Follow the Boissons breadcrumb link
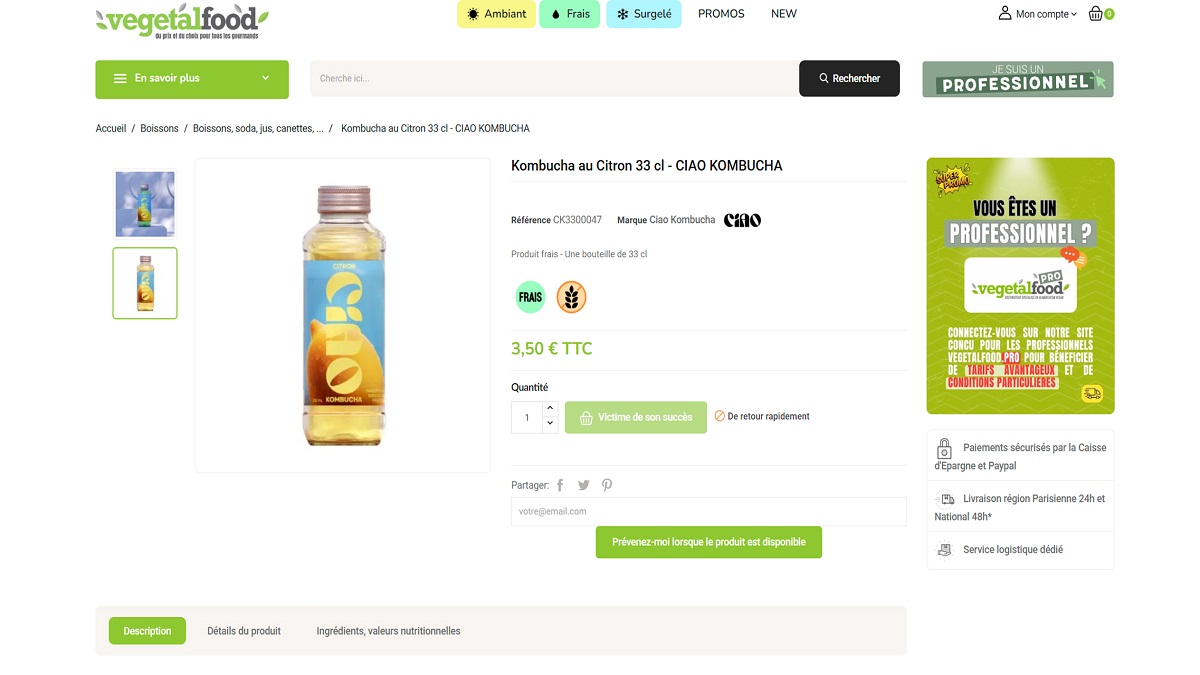The width and height of the screenshot is (1200, 675). [x=159, y=128]
